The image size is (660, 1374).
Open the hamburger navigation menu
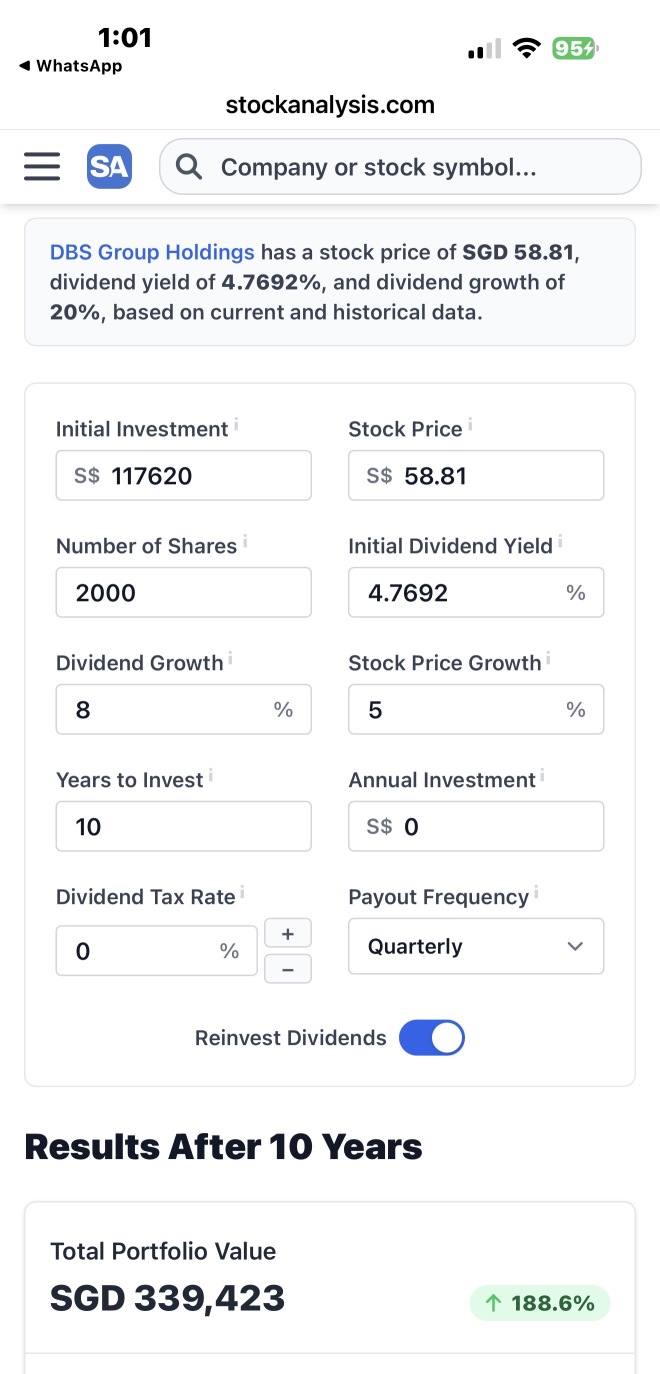click(x=42, y=166)
